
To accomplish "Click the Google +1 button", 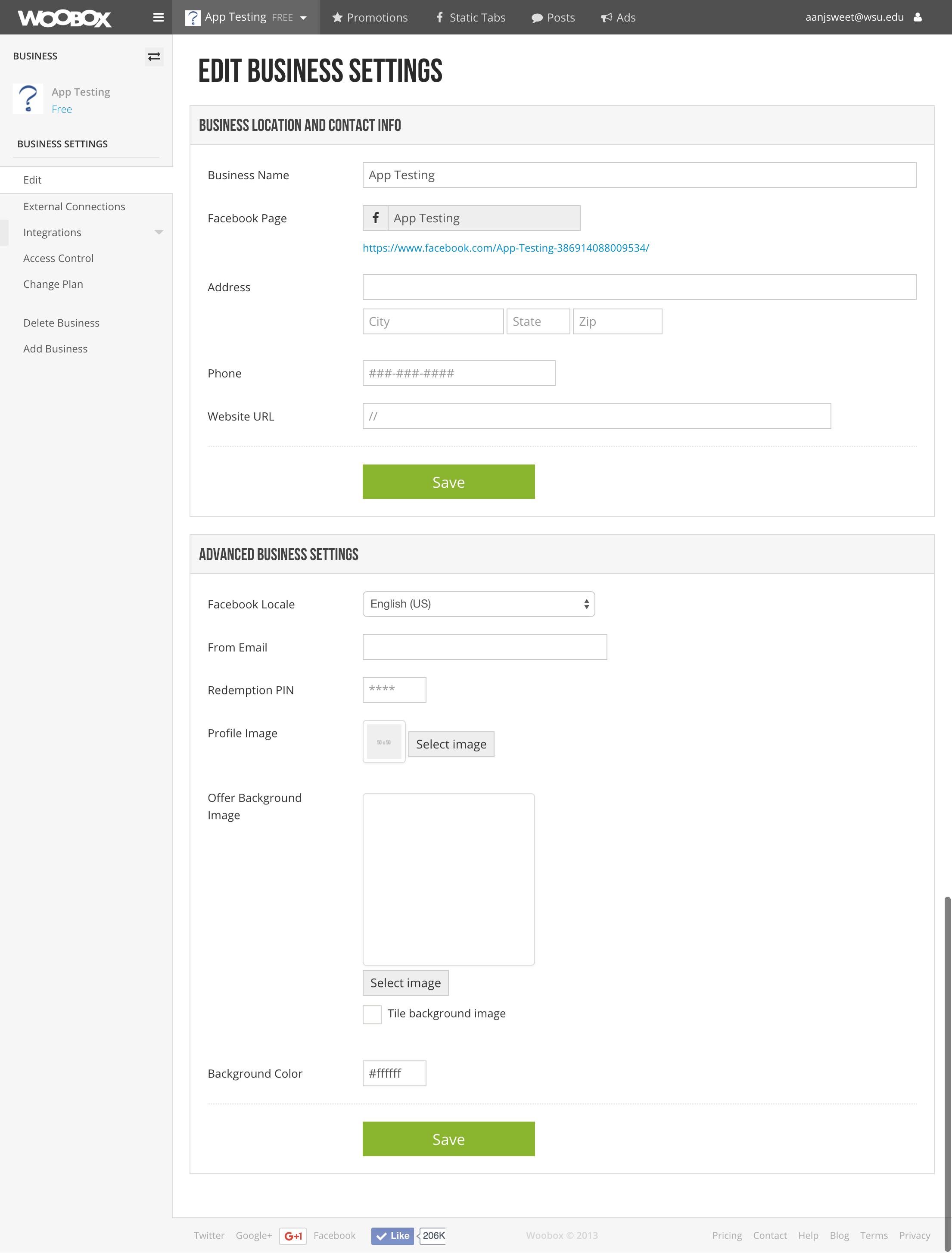I will coord(293,1235).
